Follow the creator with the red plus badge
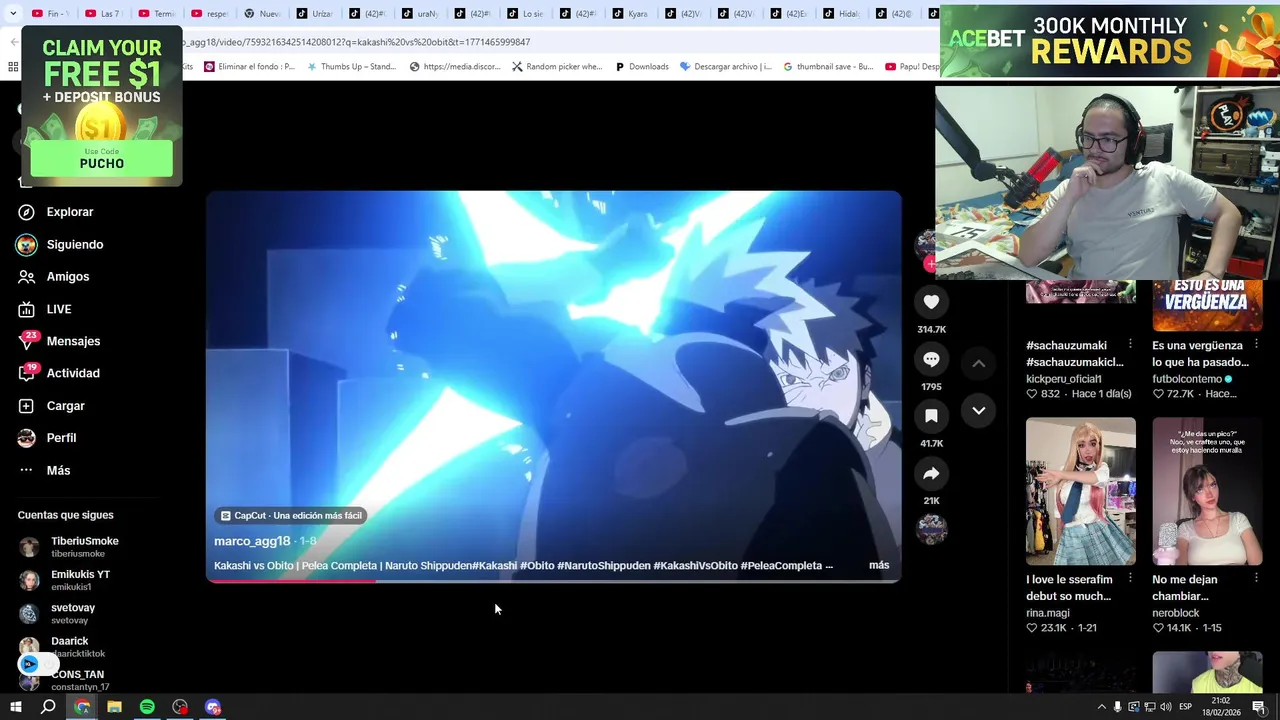 929,264
